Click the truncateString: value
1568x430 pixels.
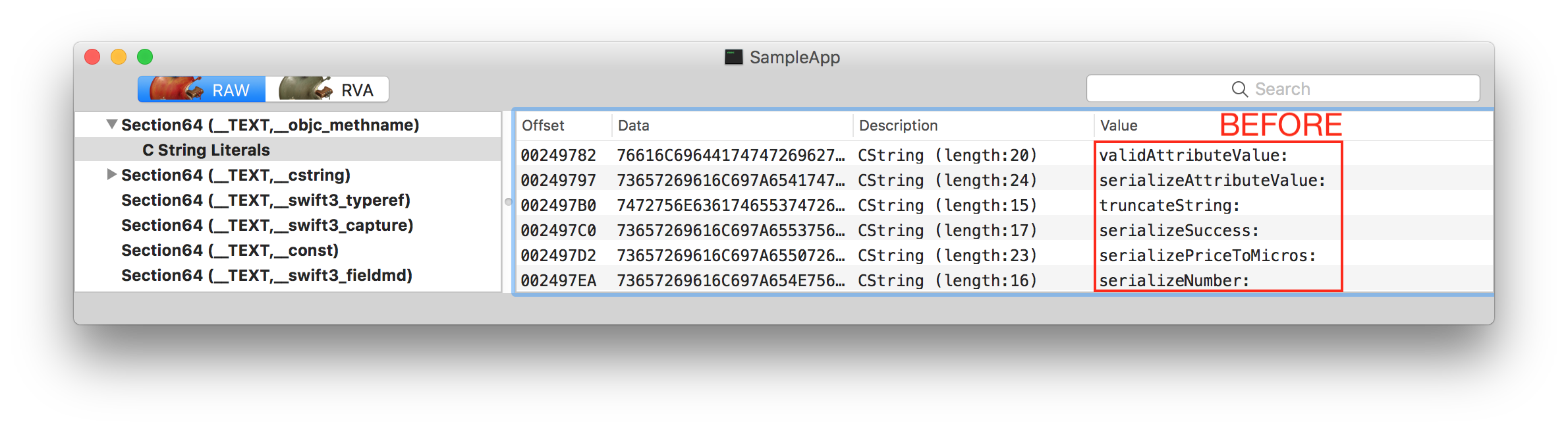coord(1169,205)
